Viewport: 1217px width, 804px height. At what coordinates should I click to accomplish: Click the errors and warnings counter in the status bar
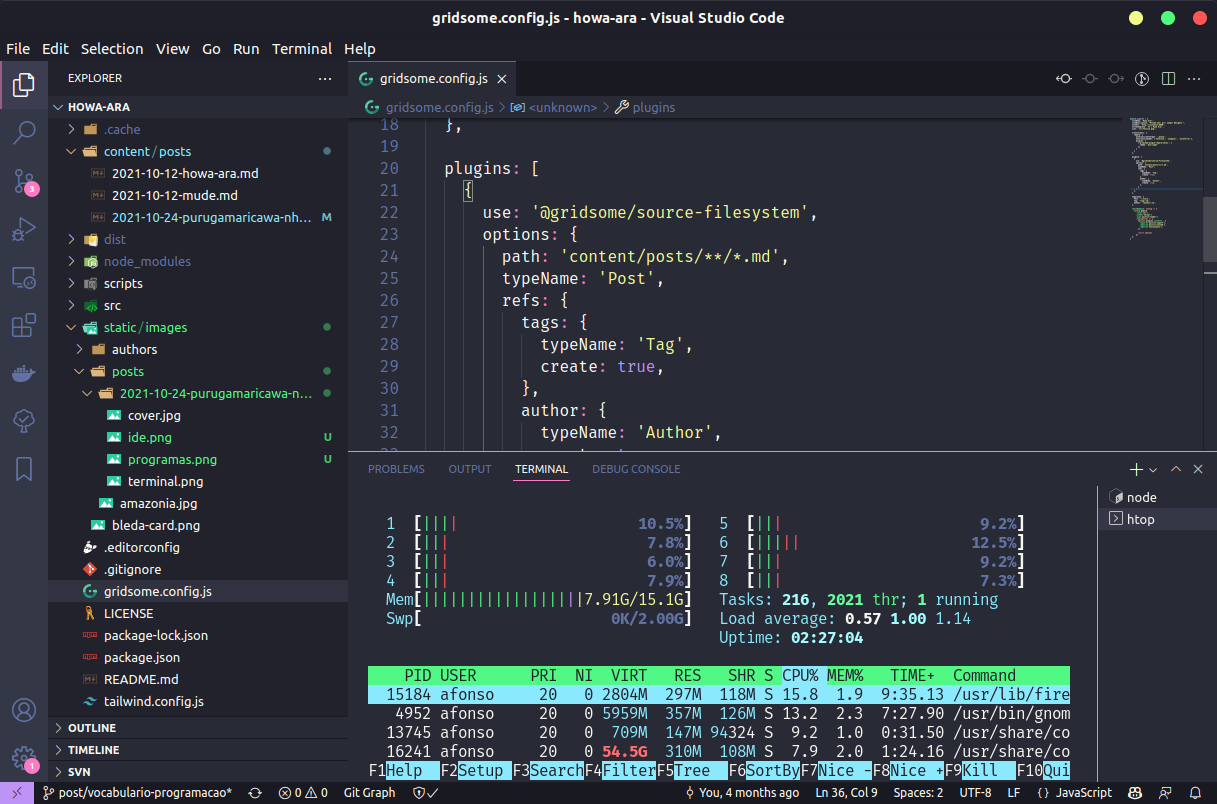[x=303, y=792]
